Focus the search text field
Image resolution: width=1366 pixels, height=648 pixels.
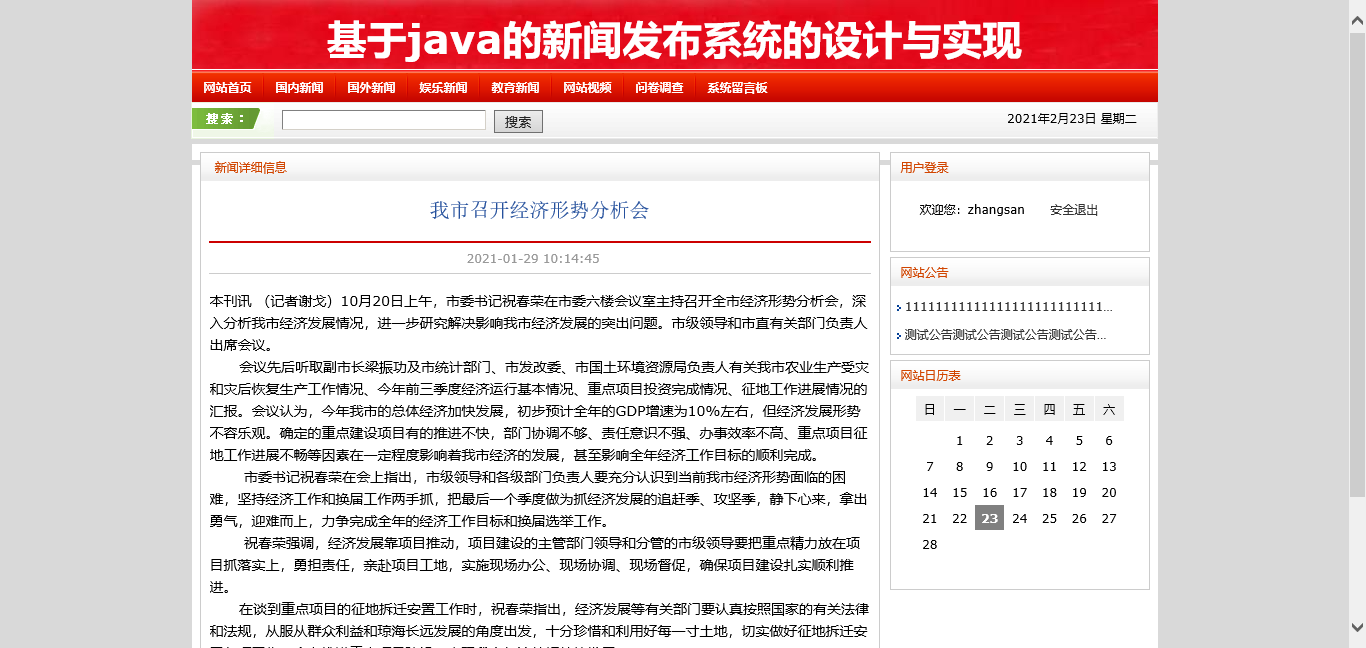(x=384, y=120)
